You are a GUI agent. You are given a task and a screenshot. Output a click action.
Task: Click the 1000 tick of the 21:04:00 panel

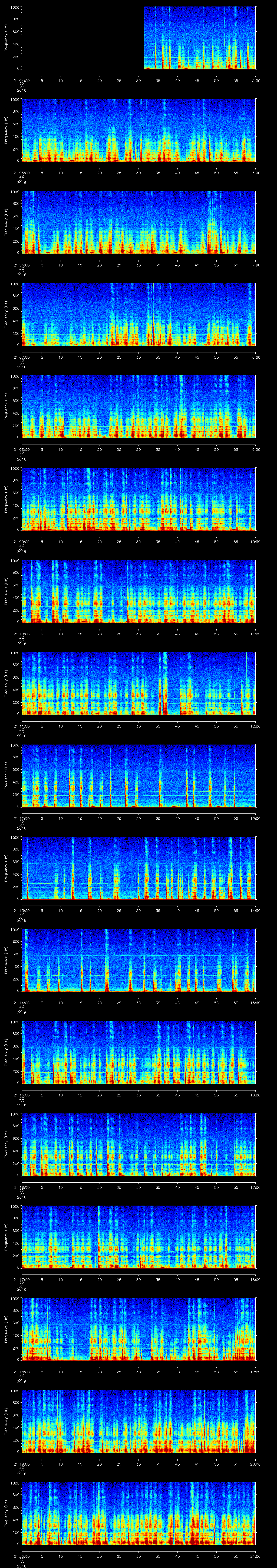click(x=15, y=7)
